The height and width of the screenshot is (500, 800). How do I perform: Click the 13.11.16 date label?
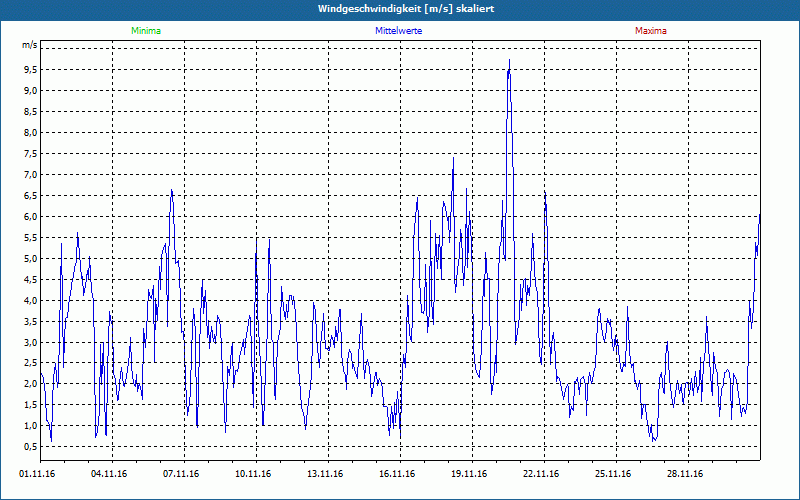click(324, 474)
